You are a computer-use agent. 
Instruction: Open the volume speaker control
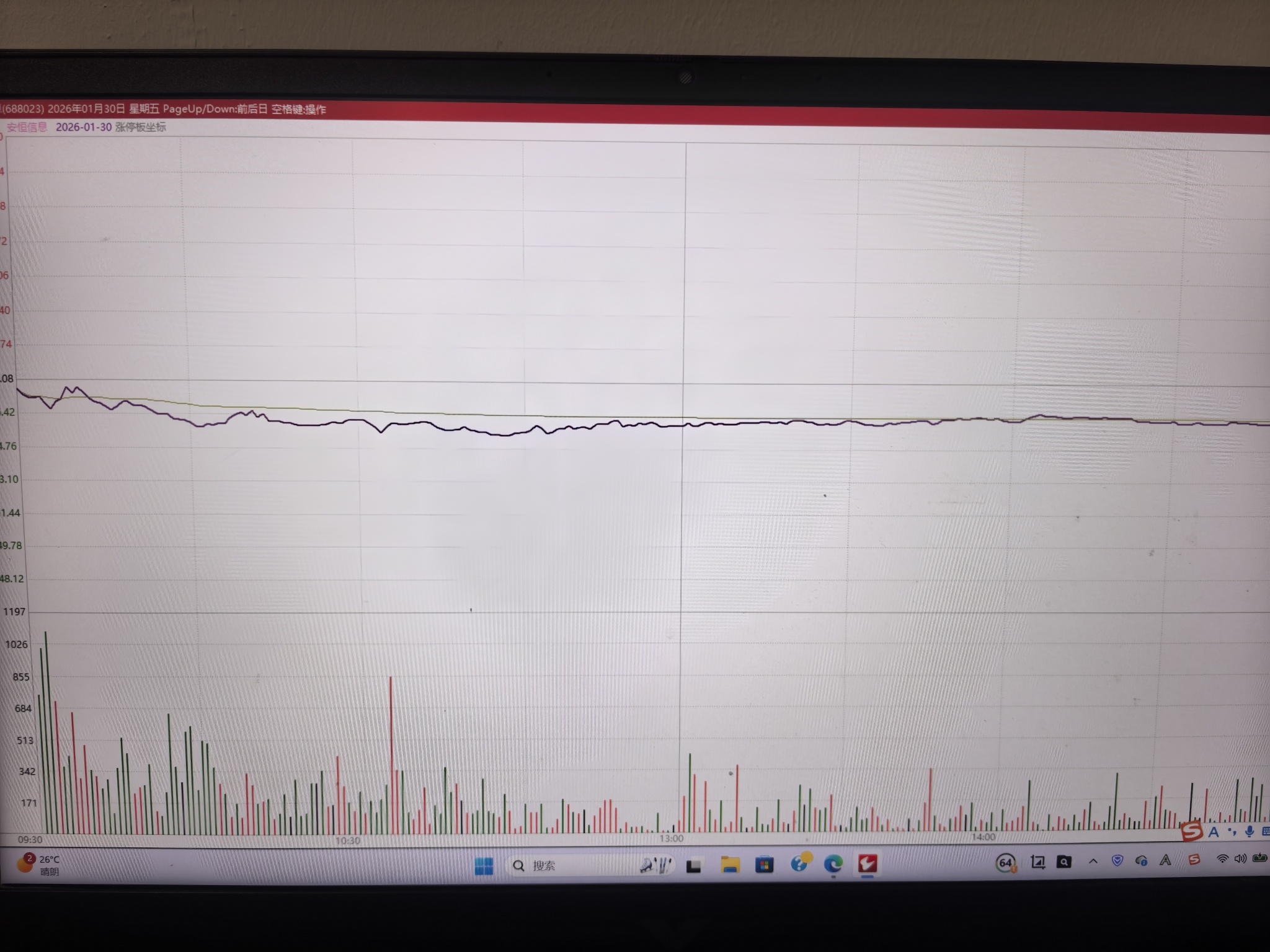(1240, 858)
